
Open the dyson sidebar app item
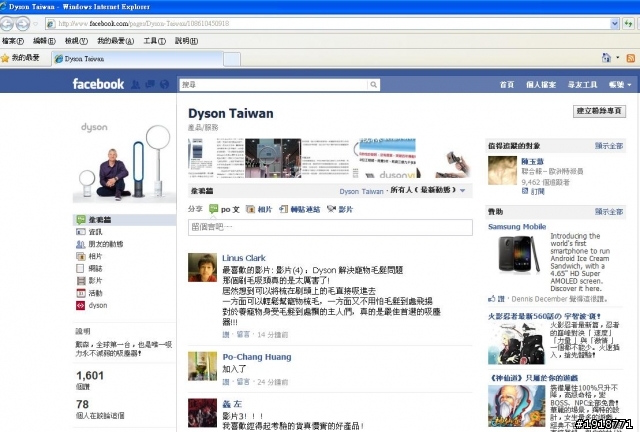click(x=92, y=305)
